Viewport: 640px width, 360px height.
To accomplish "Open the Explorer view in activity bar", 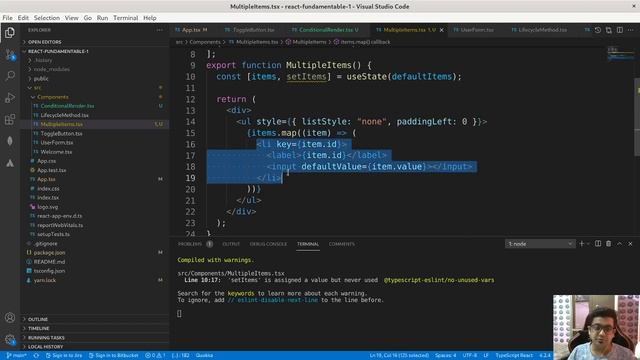I will (10, 32).
